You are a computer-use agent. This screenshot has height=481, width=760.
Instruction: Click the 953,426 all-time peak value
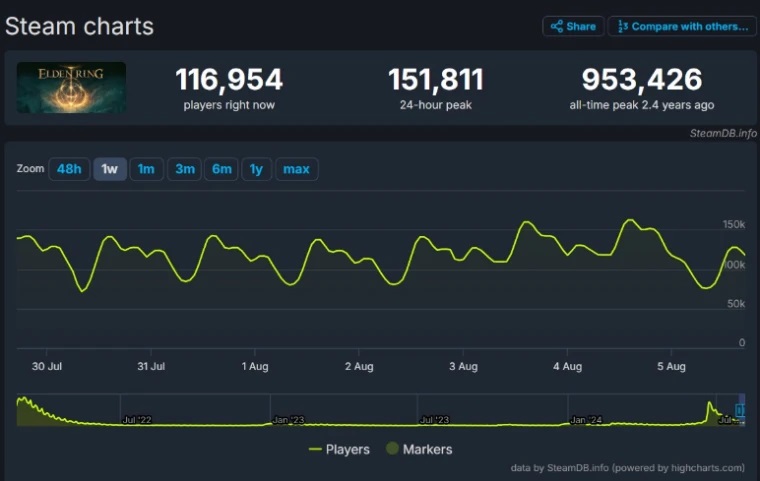click(x=642, y=79)
